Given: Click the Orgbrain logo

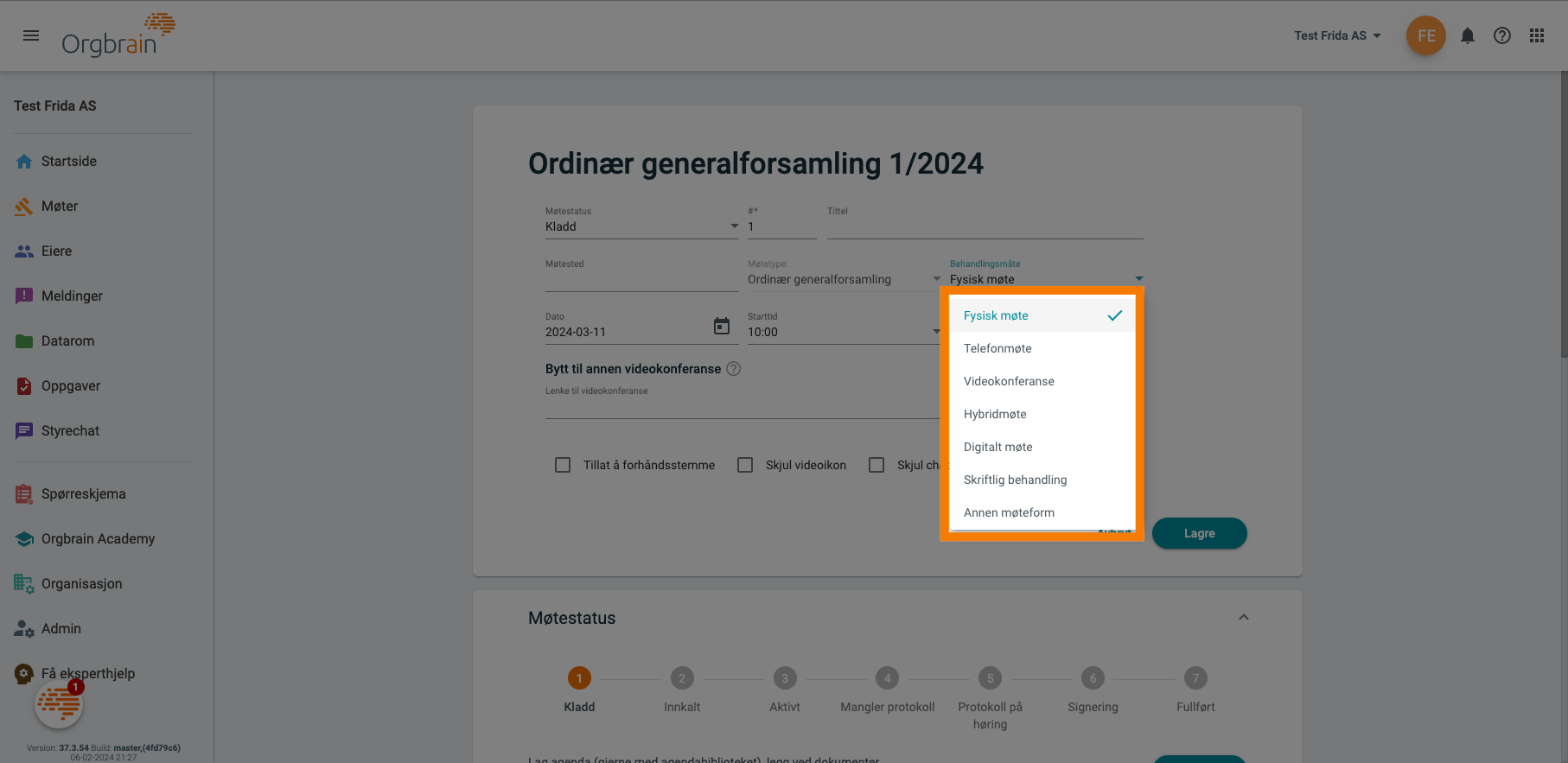Looking at the screenshot, I should [118, 35].
